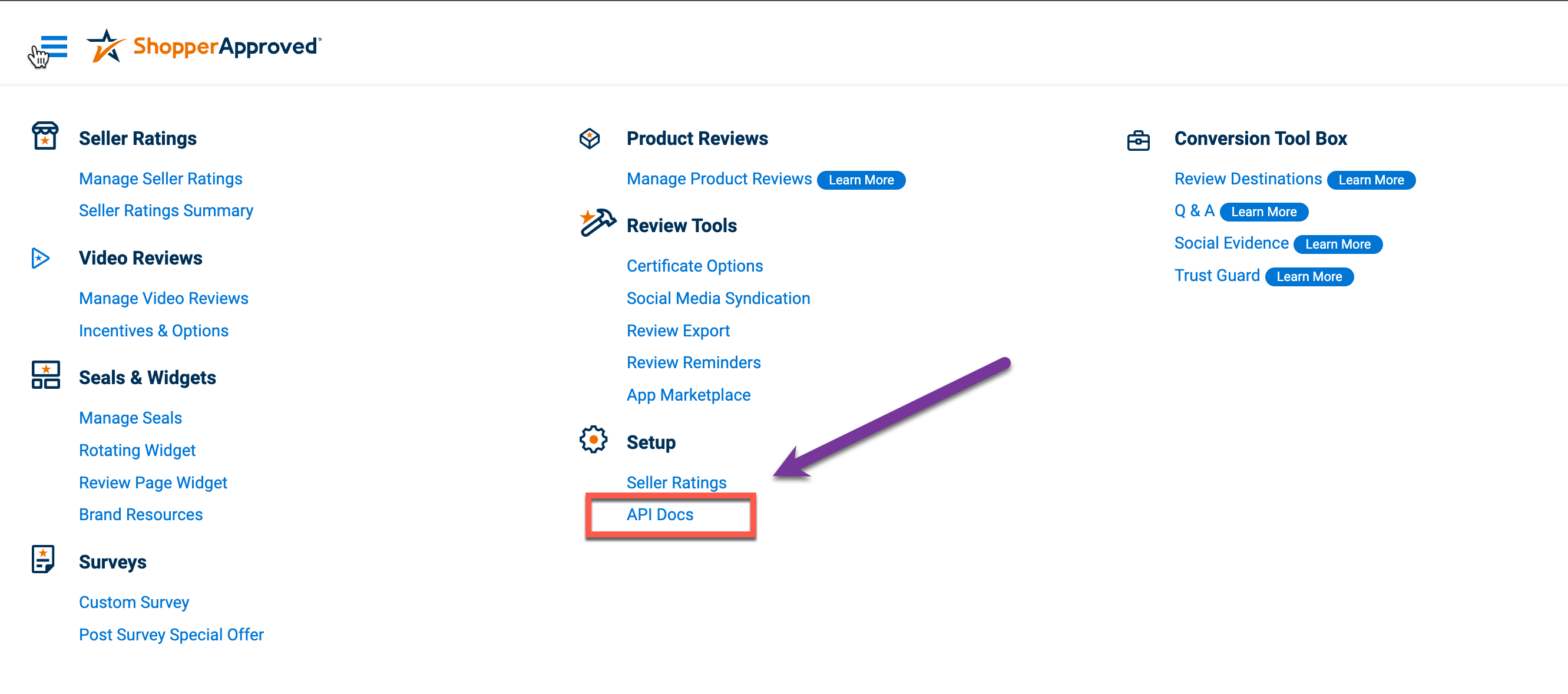The image size is (1568, 694).
Task: Open the hamburger menu icon
Action: 54,47
